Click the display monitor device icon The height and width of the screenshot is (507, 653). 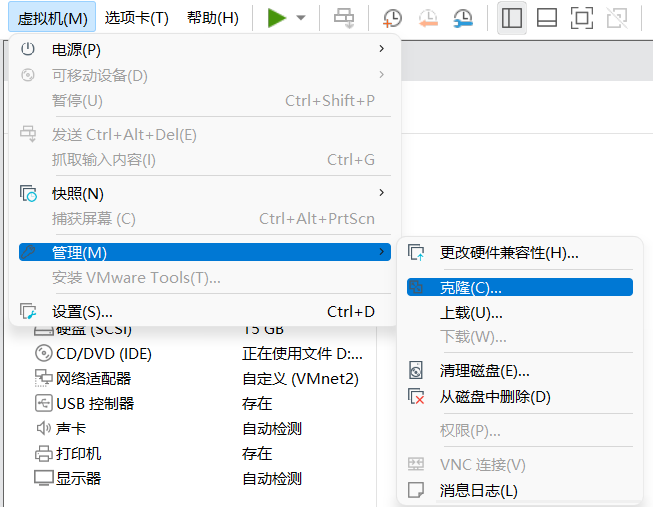pyautogui.click(x=43, y=478)
